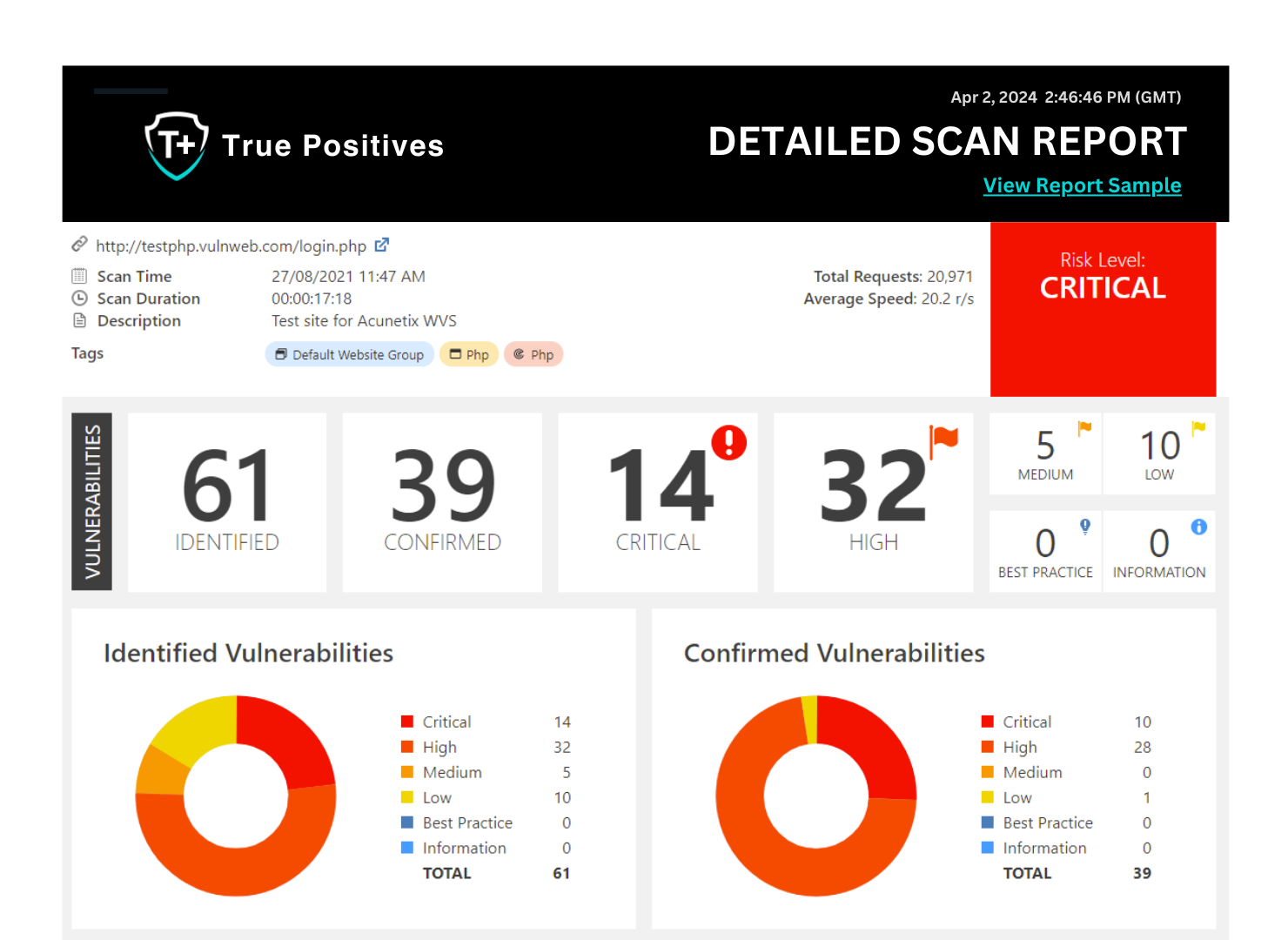Click the Identified Vulnerabilities heading
Screen dimensions: 1288x940
point(248,653)
